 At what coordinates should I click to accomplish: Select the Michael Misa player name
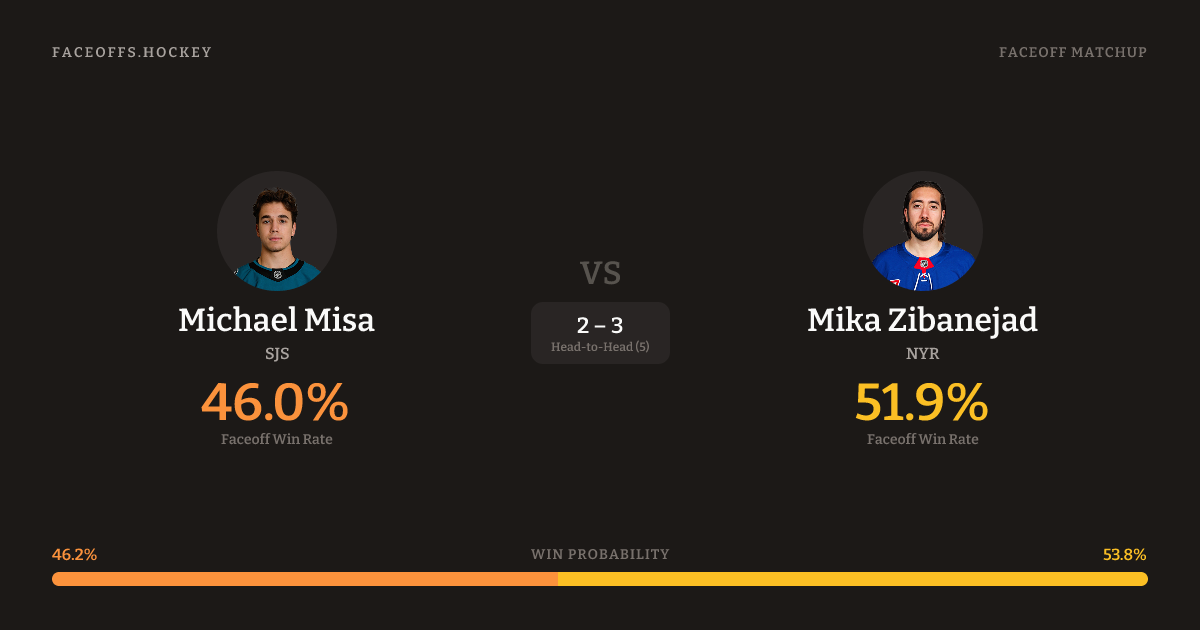tap(277, 320)
